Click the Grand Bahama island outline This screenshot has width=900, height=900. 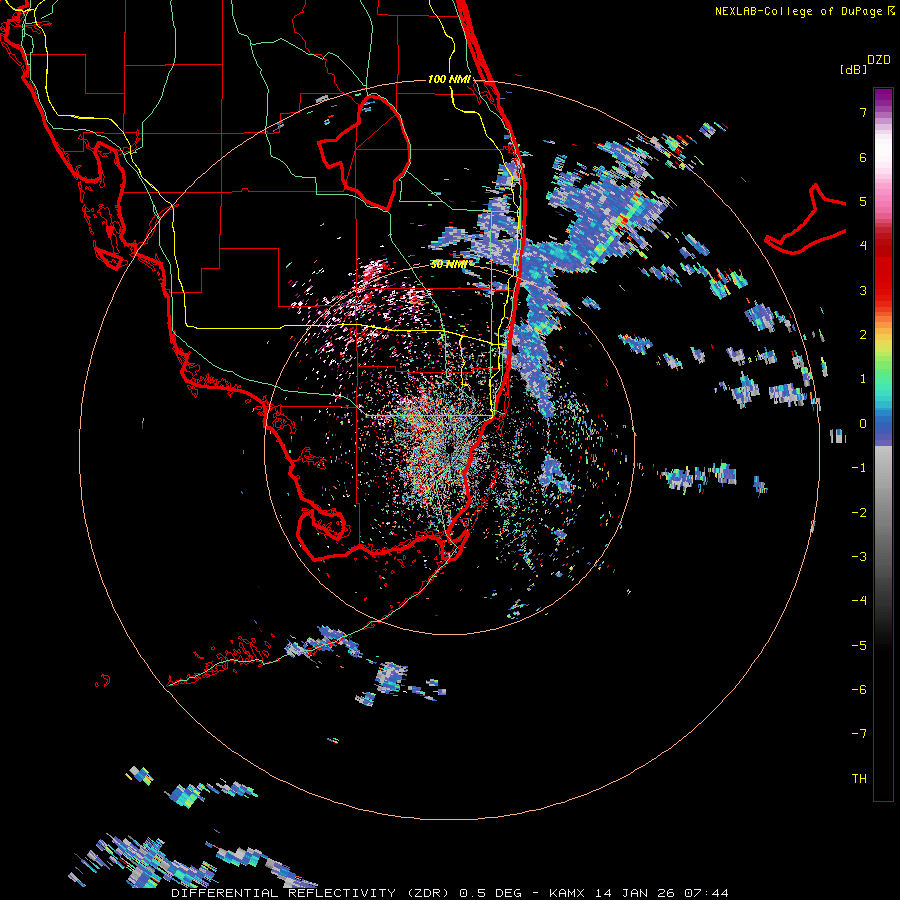coord(806,219)
